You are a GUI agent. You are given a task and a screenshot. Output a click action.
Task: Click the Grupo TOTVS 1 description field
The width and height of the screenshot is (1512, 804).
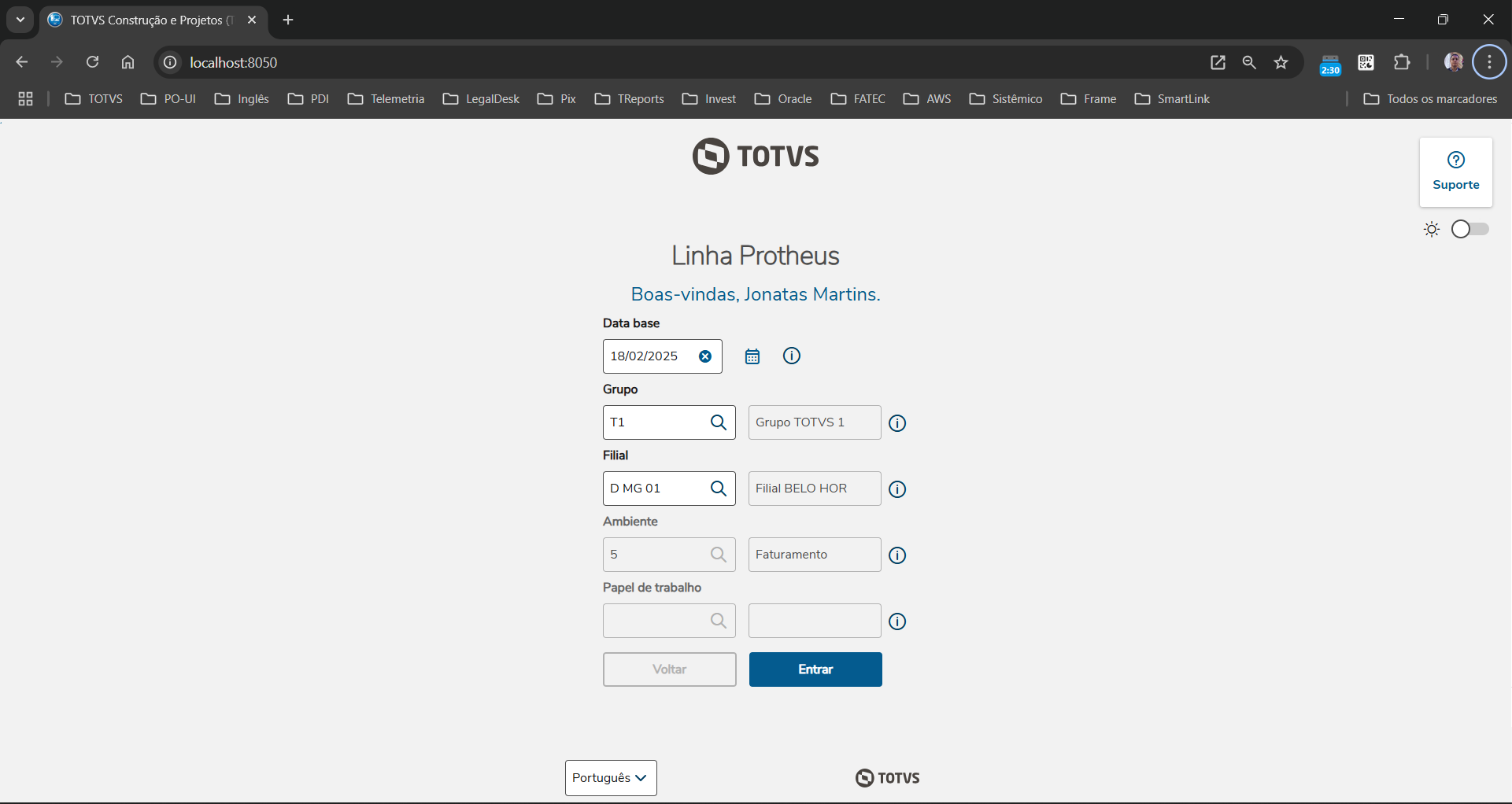pyautogui.click(x=815, y=422)
